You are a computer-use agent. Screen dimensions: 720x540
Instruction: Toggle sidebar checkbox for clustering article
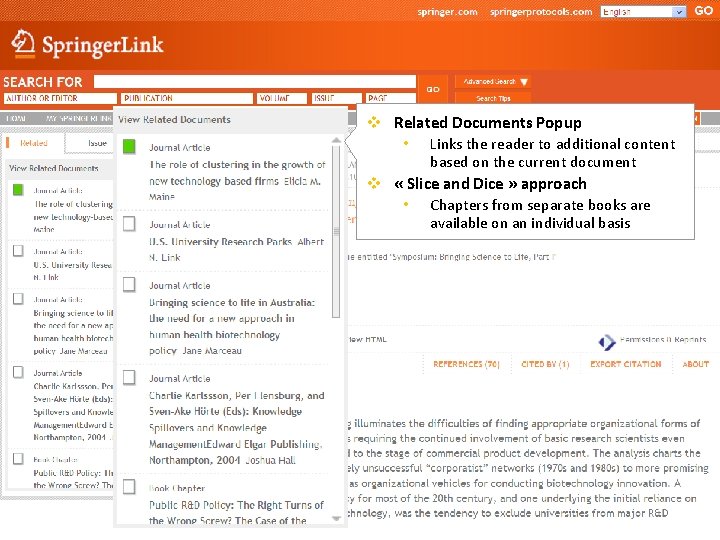click(18, 189)
